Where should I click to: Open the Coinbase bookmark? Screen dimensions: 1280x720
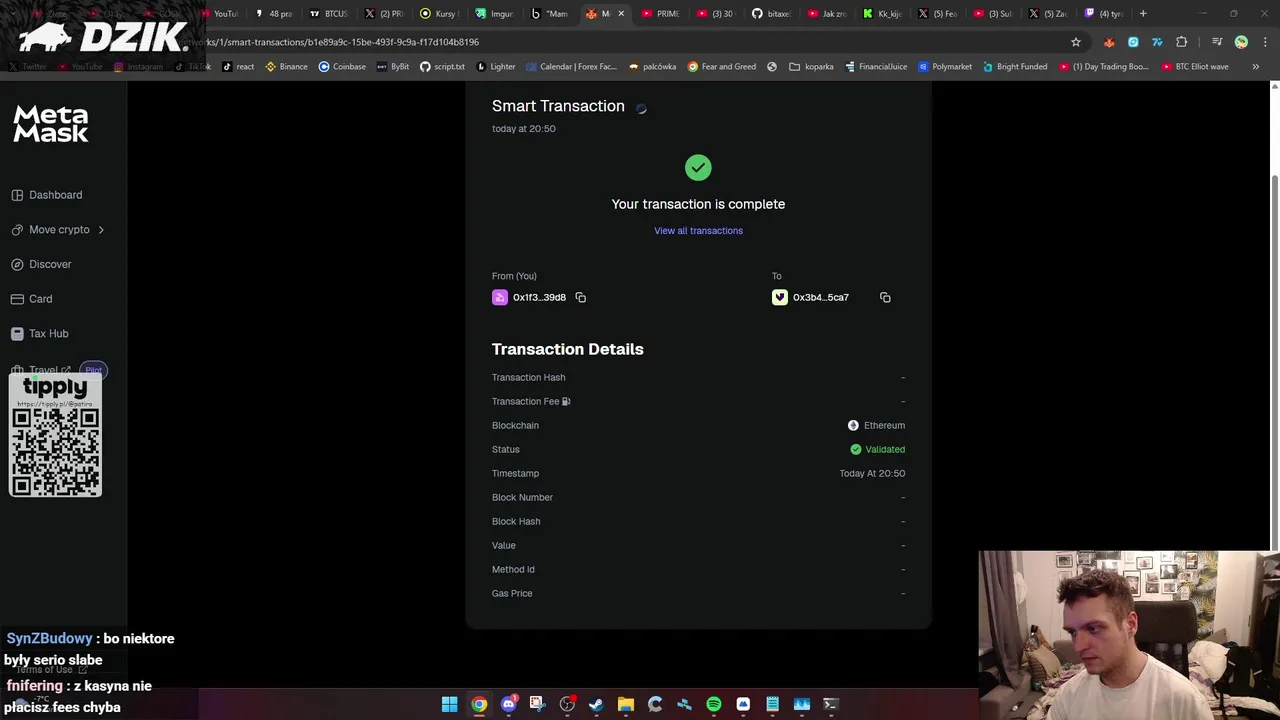coord(342,67)
